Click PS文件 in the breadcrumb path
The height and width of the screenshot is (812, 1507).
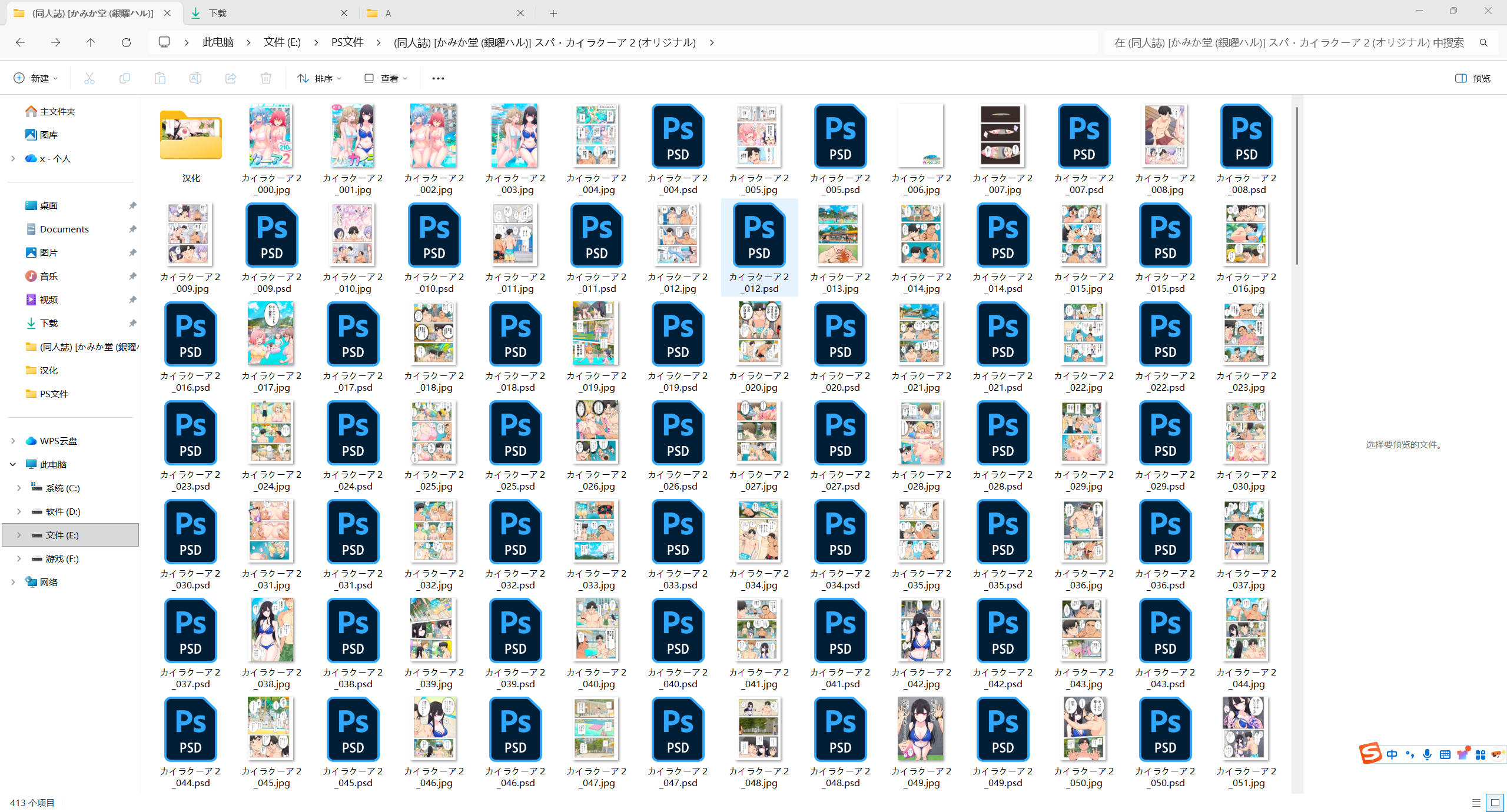[x=347, y=42]
